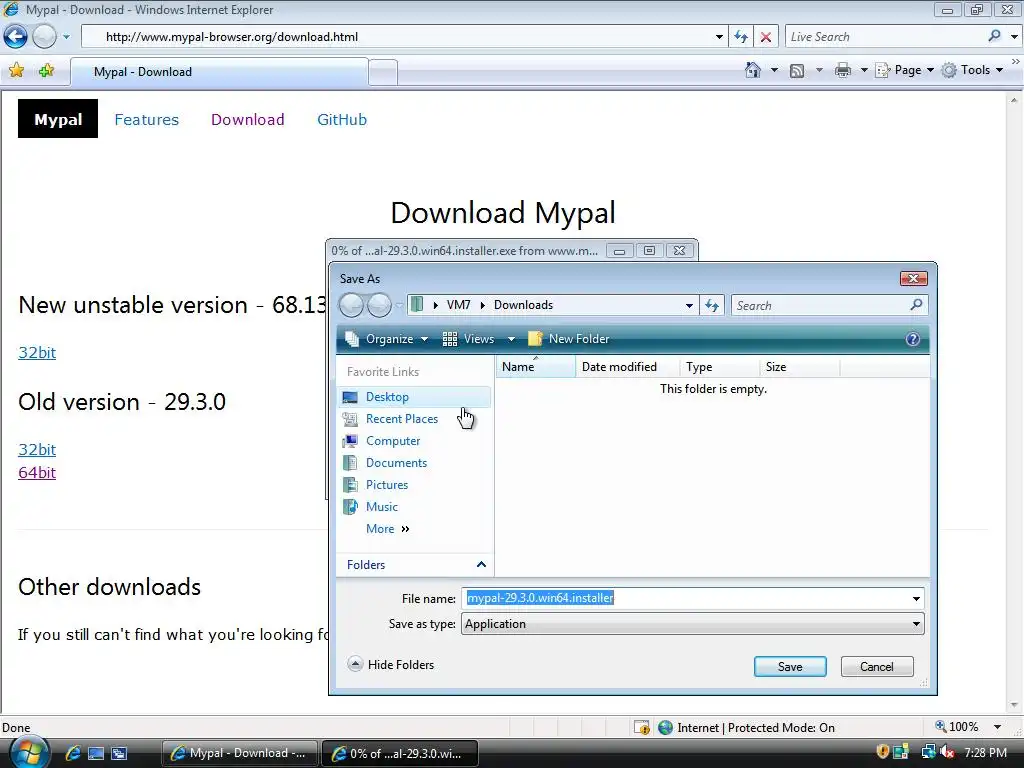Expand More favorite links
Viewport: 1024px width, 768px height.
tap(387, 529)
